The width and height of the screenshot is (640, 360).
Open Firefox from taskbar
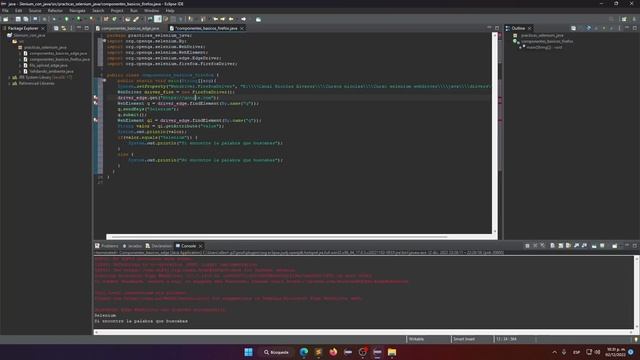tap(333, 352)
